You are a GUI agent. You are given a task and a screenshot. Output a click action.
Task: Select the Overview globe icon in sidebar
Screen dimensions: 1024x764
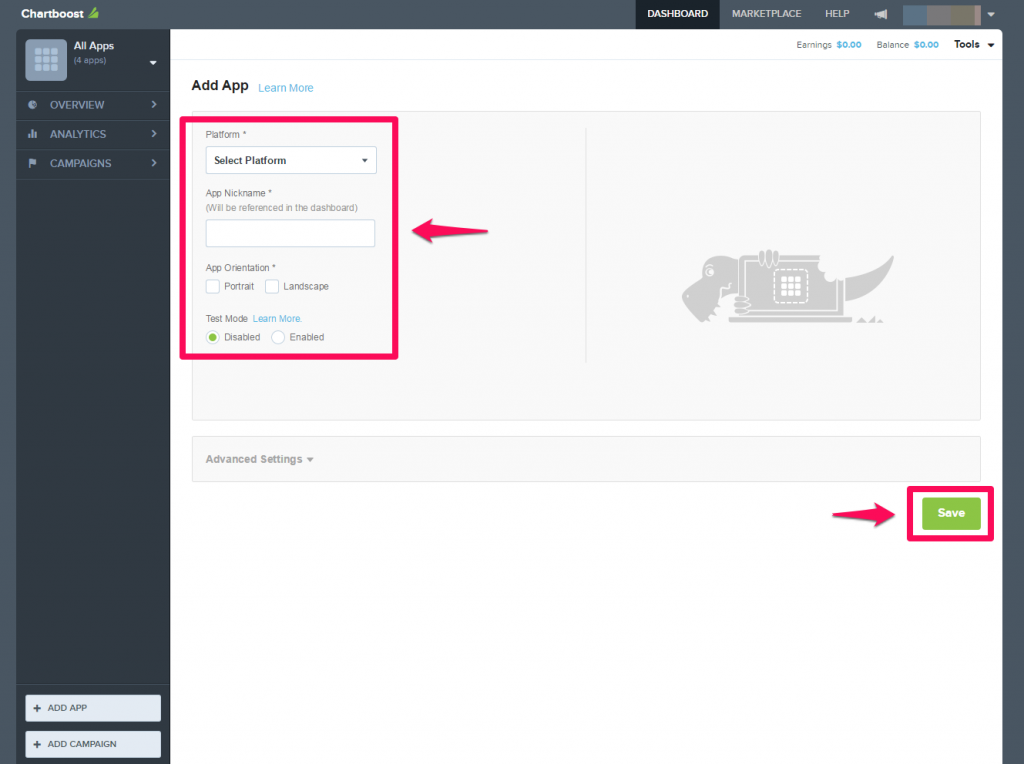click(35, 105)
